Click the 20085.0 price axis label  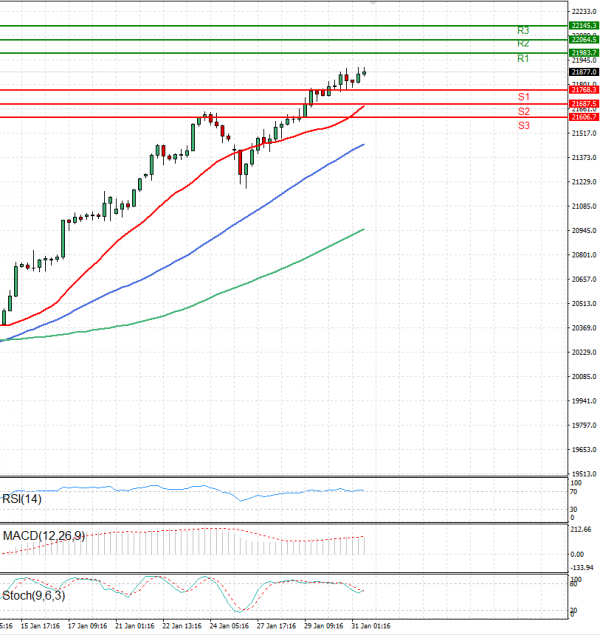tap(584, 377)
